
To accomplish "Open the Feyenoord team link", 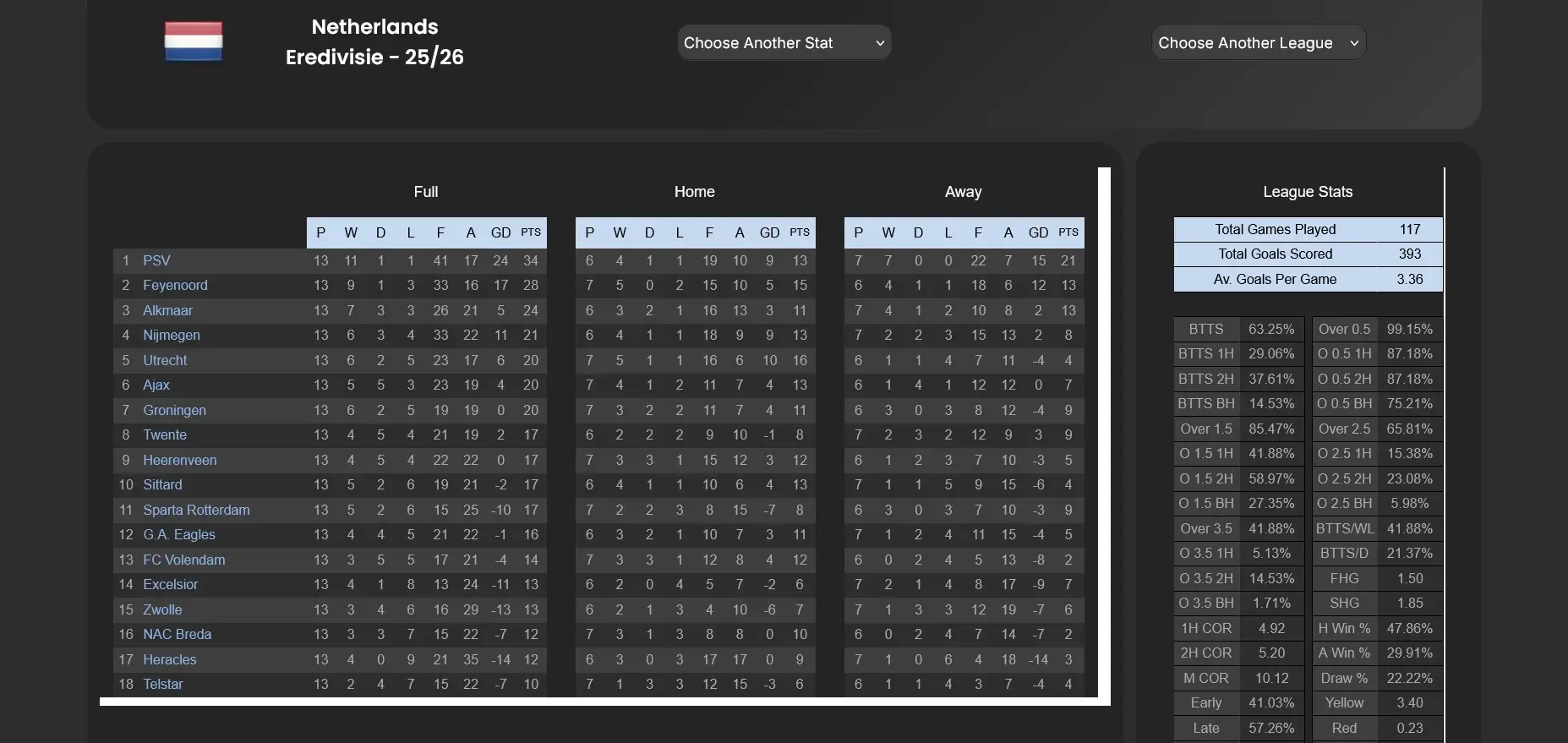I will coord(175,285).
